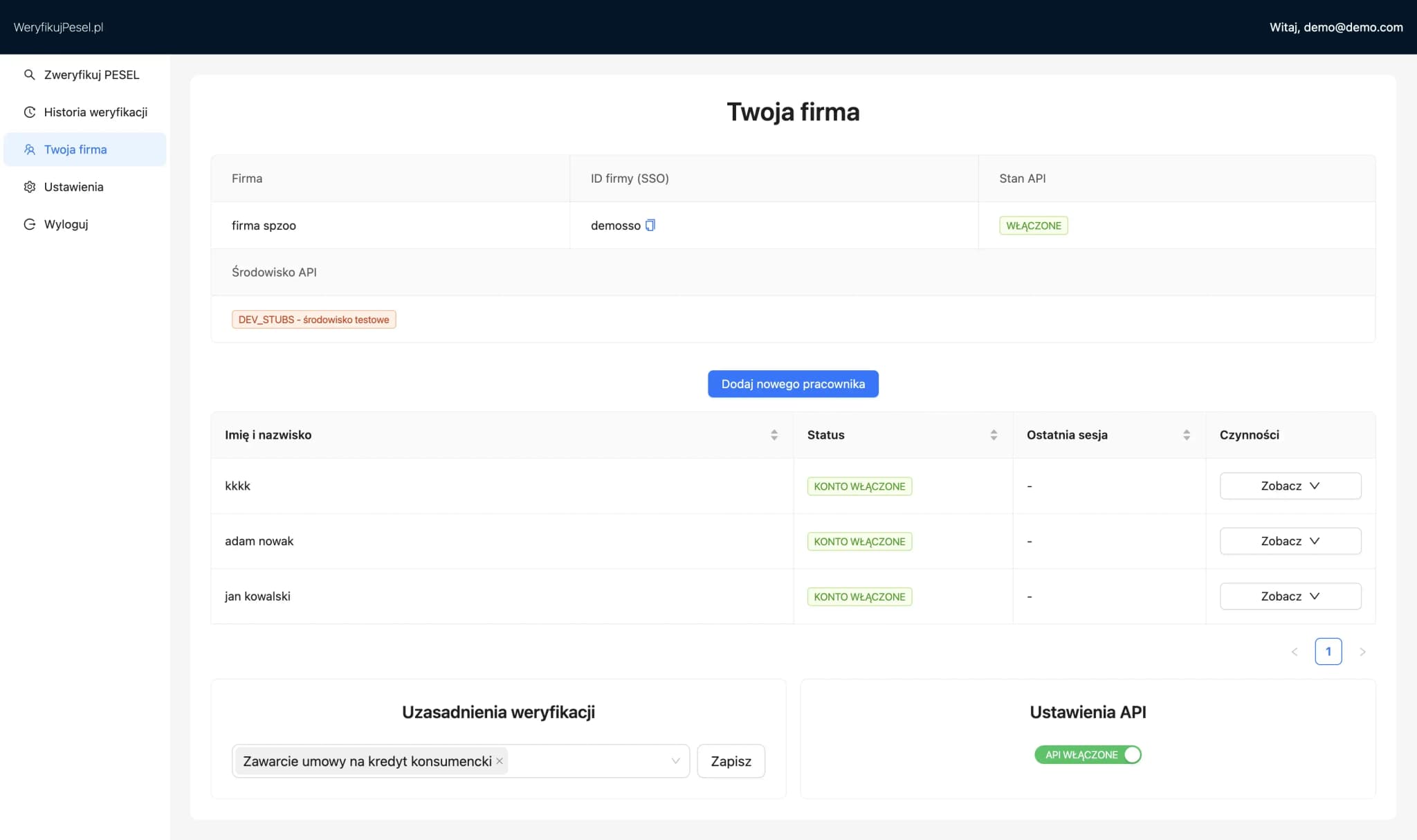Image resolution: width=1417 pixels, height=840 pixels.
Task: Click the users icon beside Twoja firma
Action: tap(29, 149)
